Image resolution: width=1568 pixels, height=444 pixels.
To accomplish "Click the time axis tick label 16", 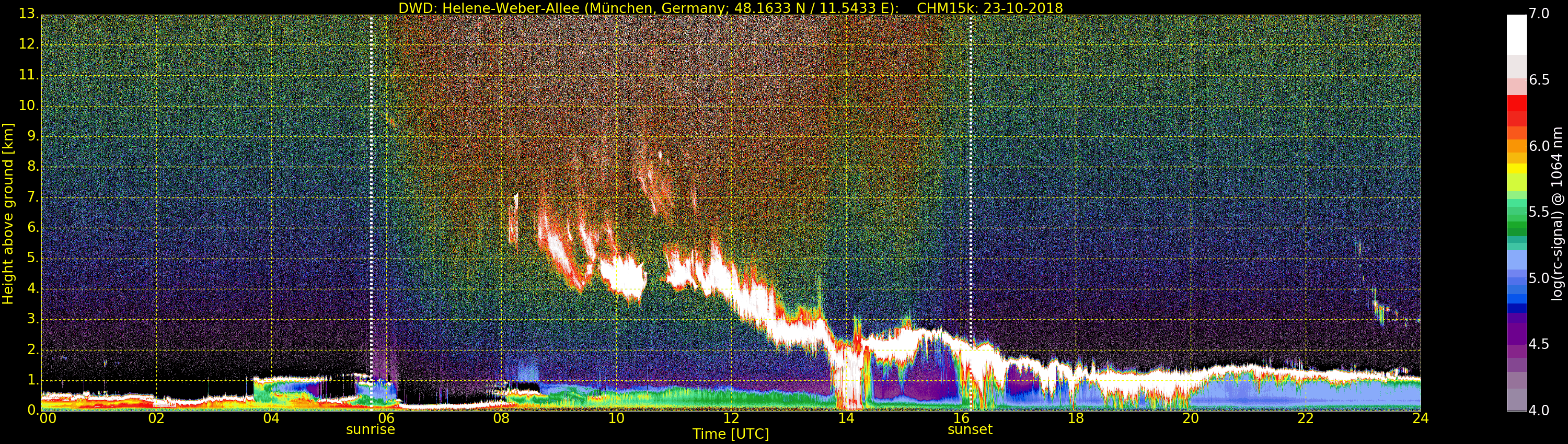I will tap(961, 418).
